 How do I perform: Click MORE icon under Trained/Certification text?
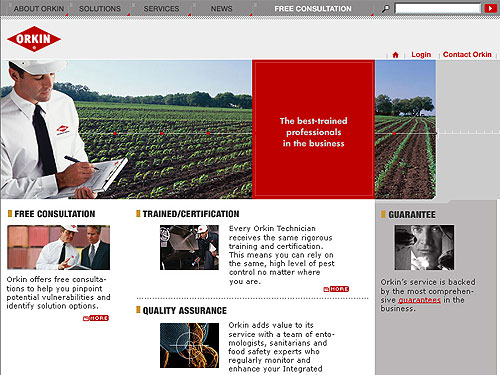point(336,289)
